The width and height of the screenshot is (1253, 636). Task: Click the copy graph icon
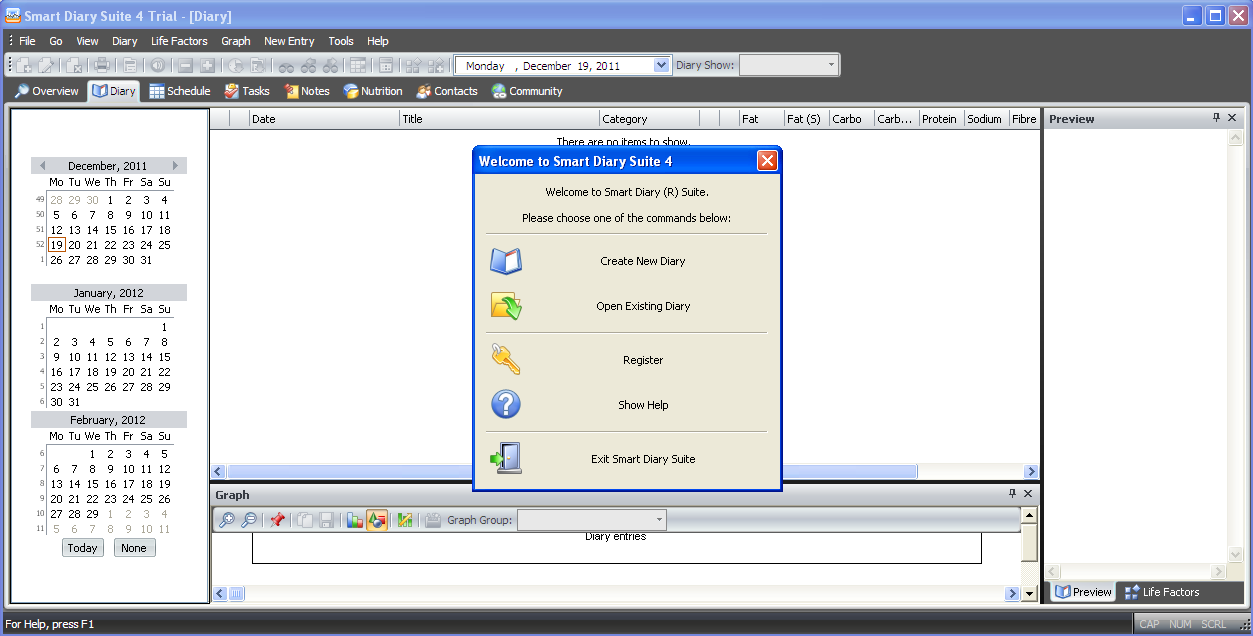pyautogui.click(x=305, y=520)
